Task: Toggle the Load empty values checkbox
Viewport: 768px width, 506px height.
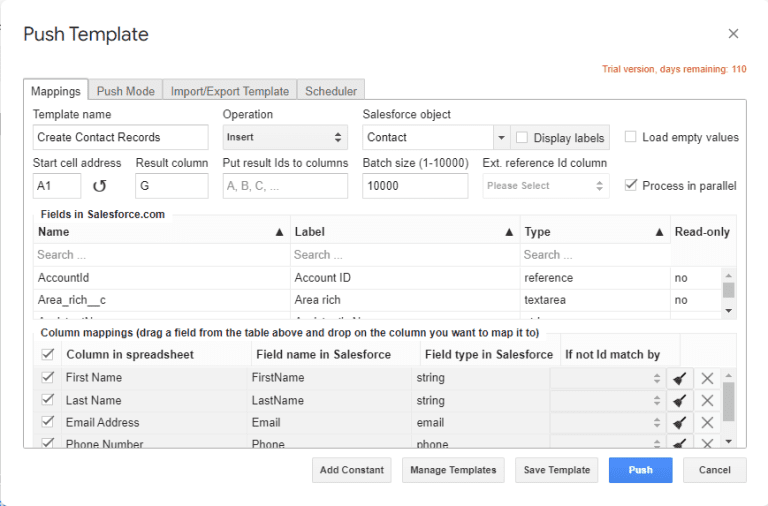Action: point(631,137)
